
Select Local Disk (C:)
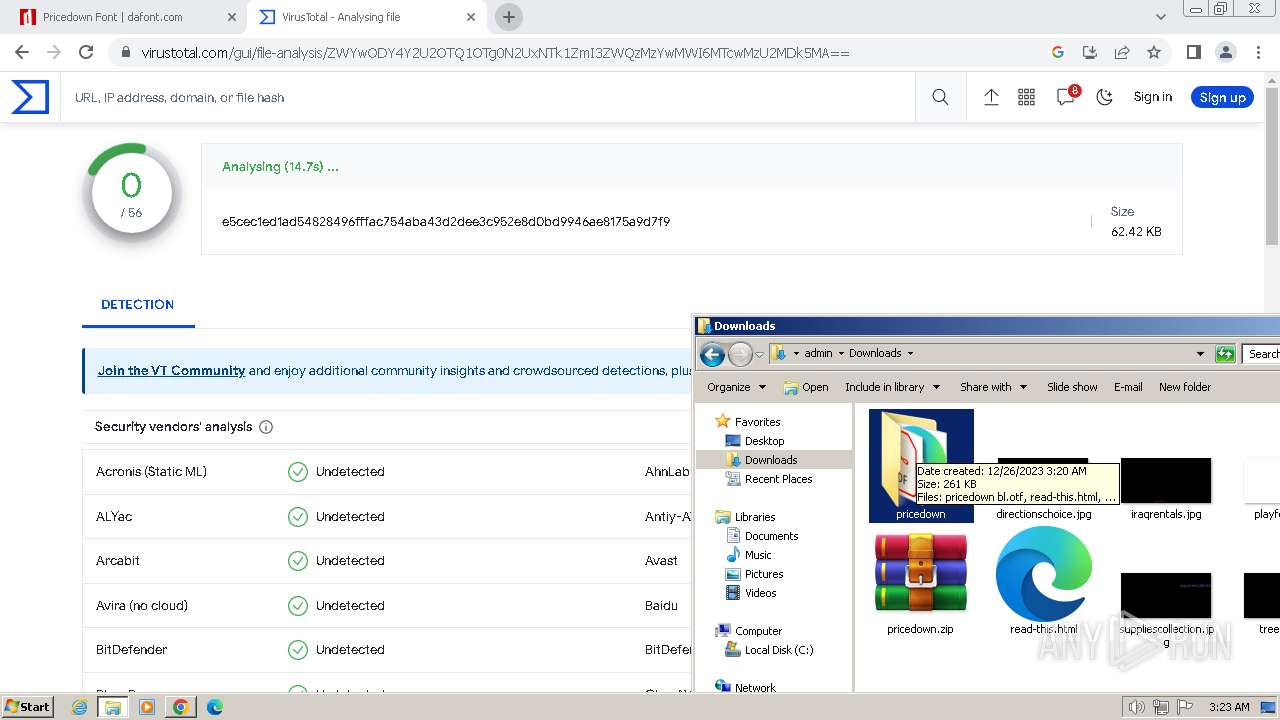[779, 650]
